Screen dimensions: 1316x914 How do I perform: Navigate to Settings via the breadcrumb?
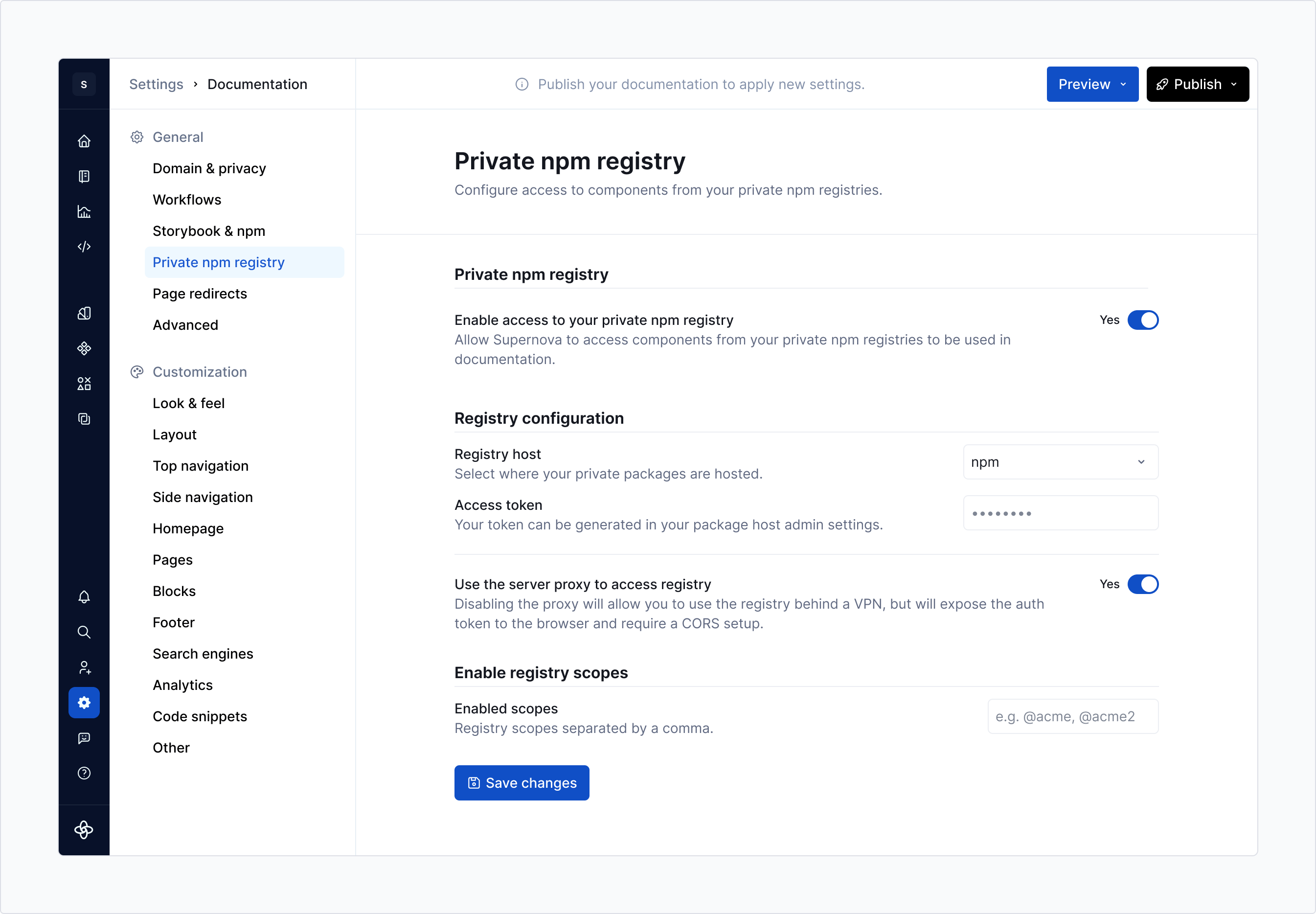point(156,84)
